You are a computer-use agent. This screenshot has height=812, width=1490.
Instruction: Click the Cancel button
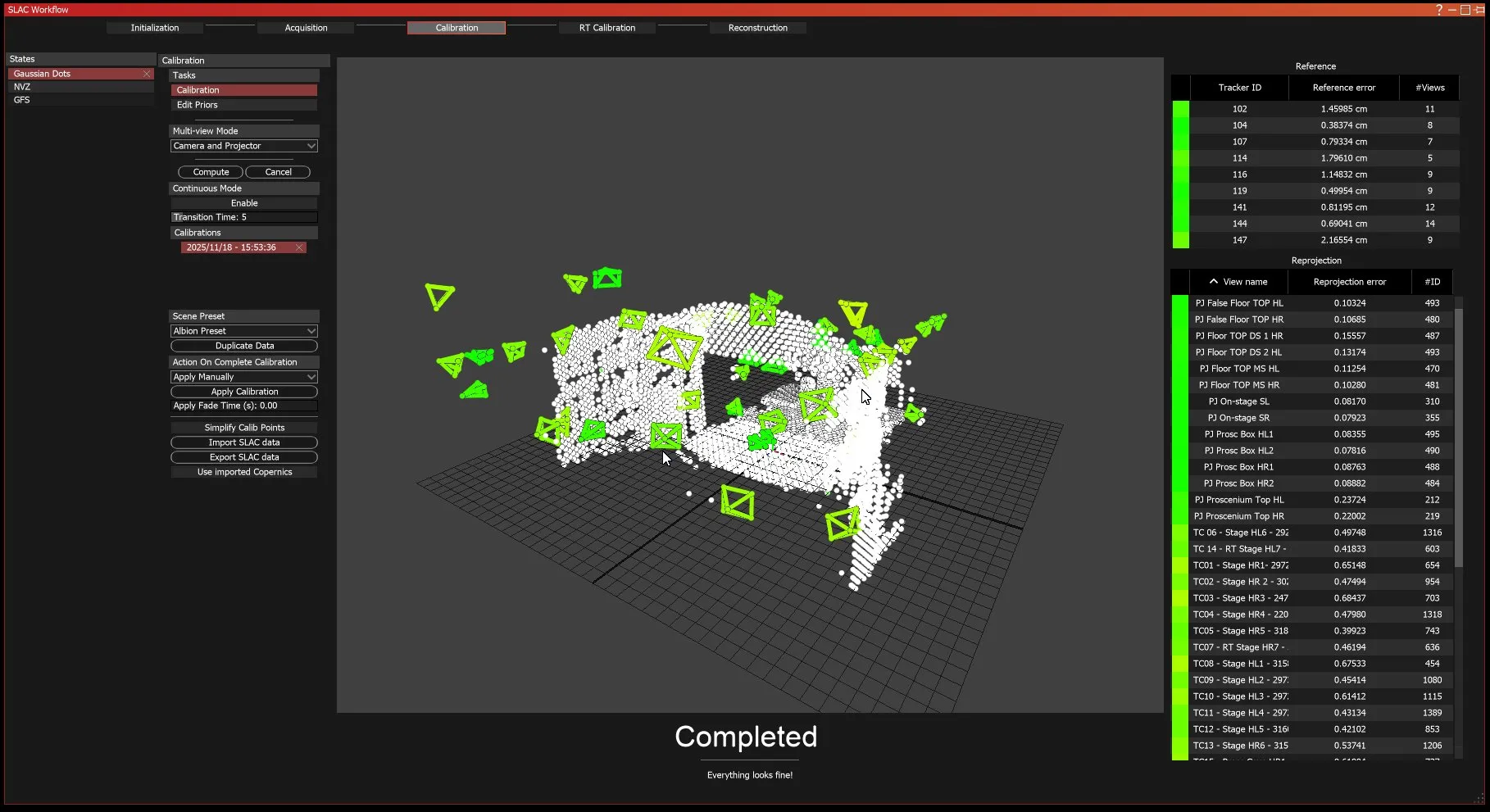[x=278, y=172]
